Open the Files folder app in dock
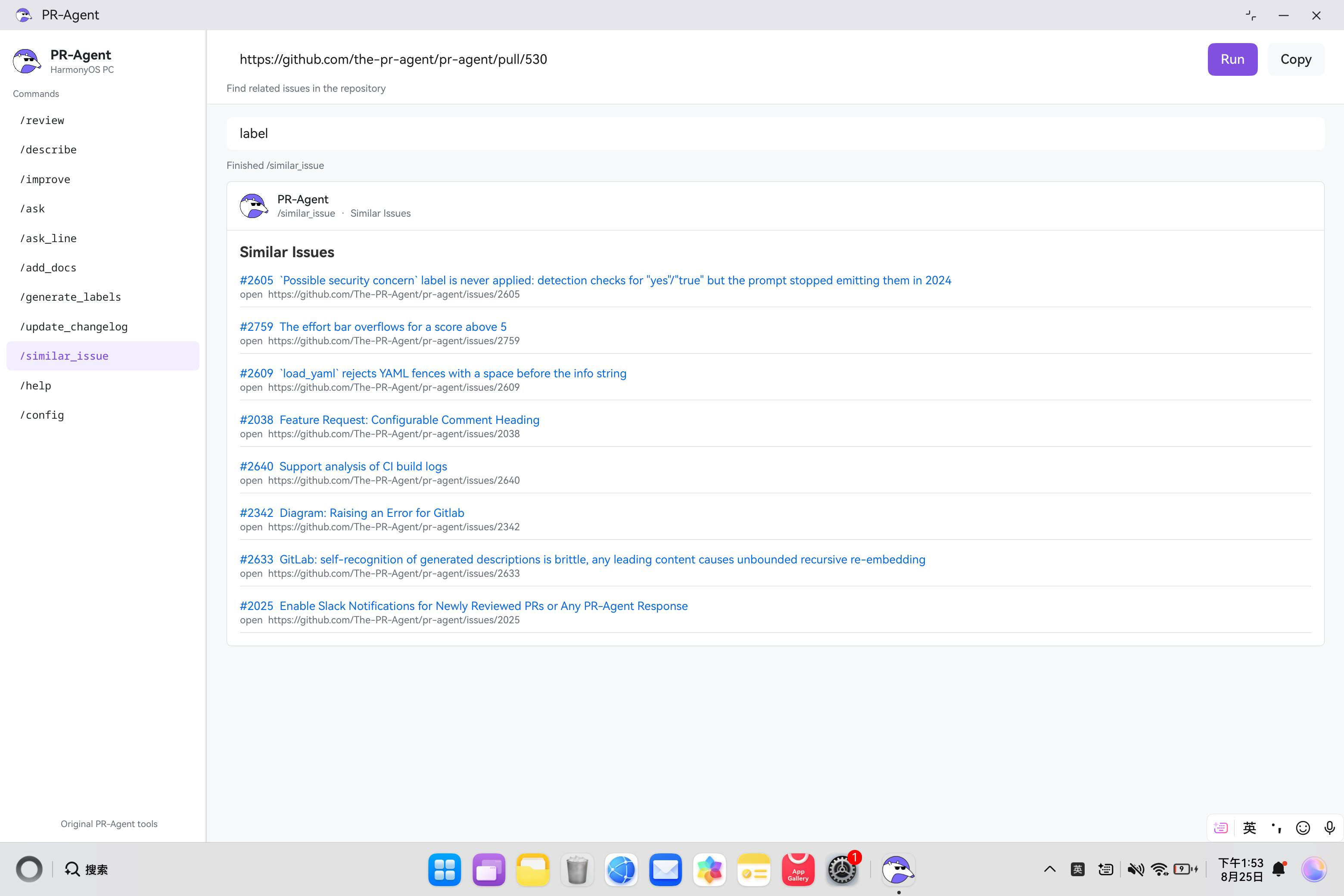Screen dimensions: 1344x896 (x=532, y=870)
